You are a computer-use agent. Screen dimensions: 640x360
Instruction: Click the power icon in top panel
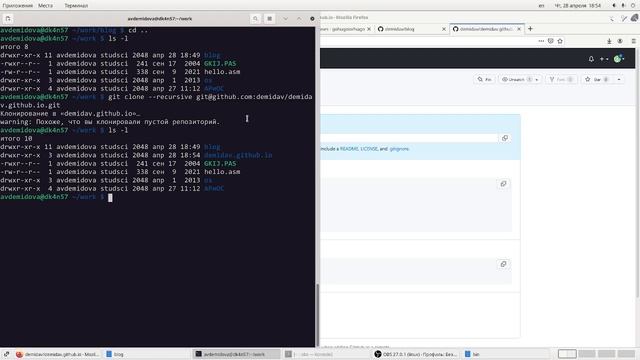point(633,6)
